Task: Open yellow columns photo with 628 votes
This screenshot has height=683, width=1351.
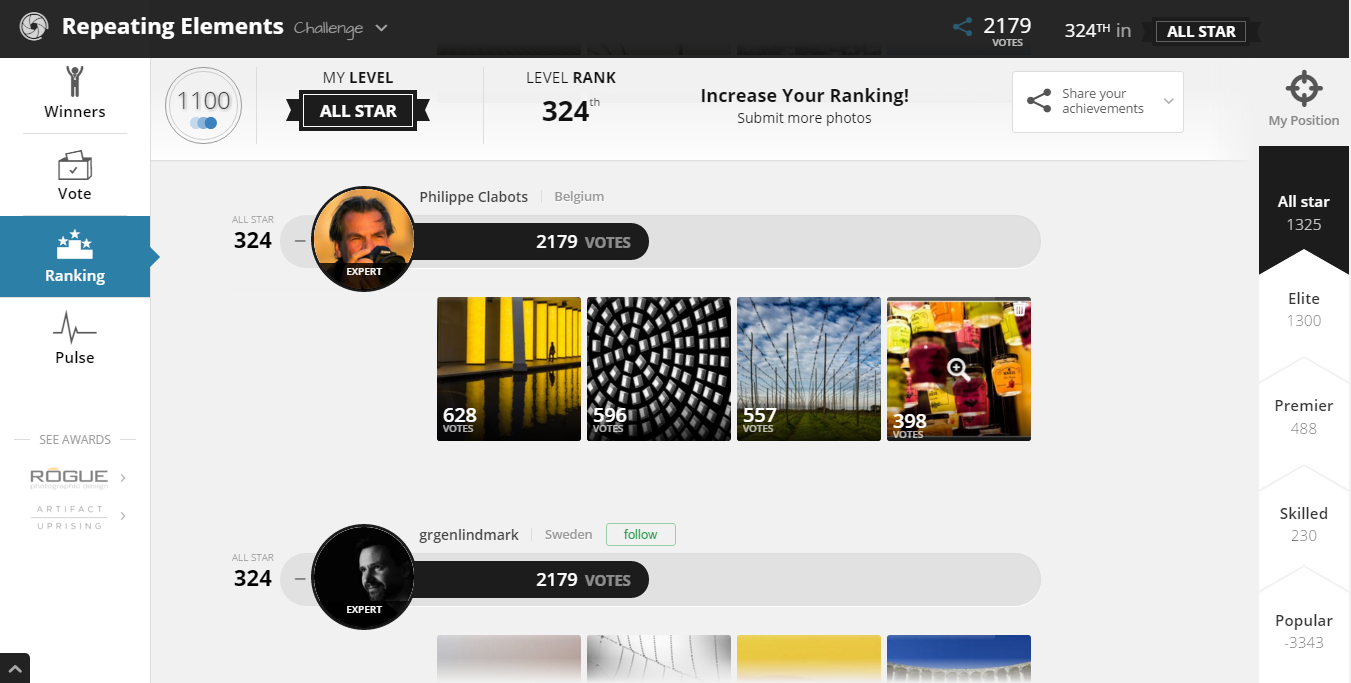Action: point(509,369)
